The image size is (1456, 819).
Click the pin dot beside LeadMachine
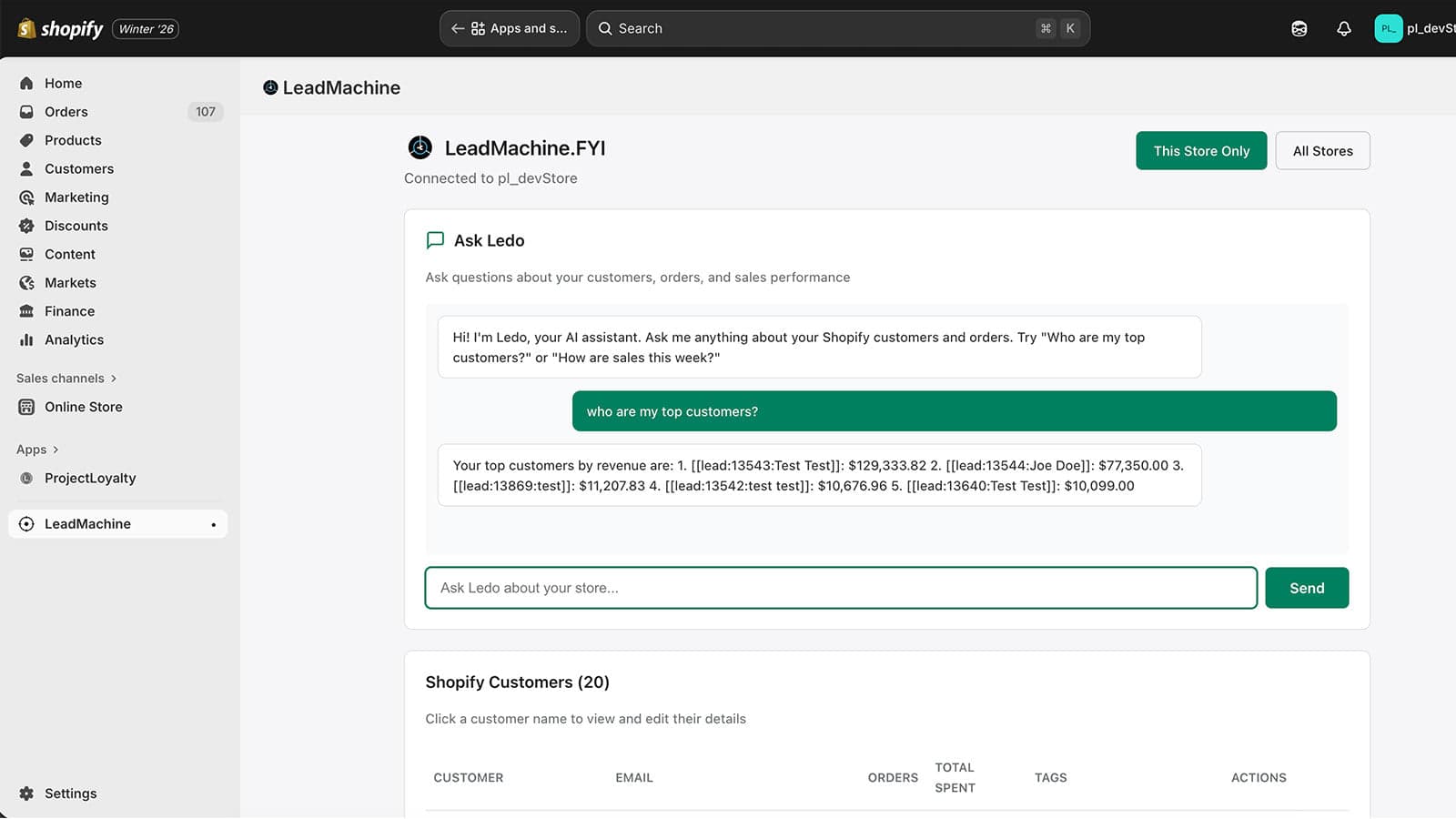214,525
